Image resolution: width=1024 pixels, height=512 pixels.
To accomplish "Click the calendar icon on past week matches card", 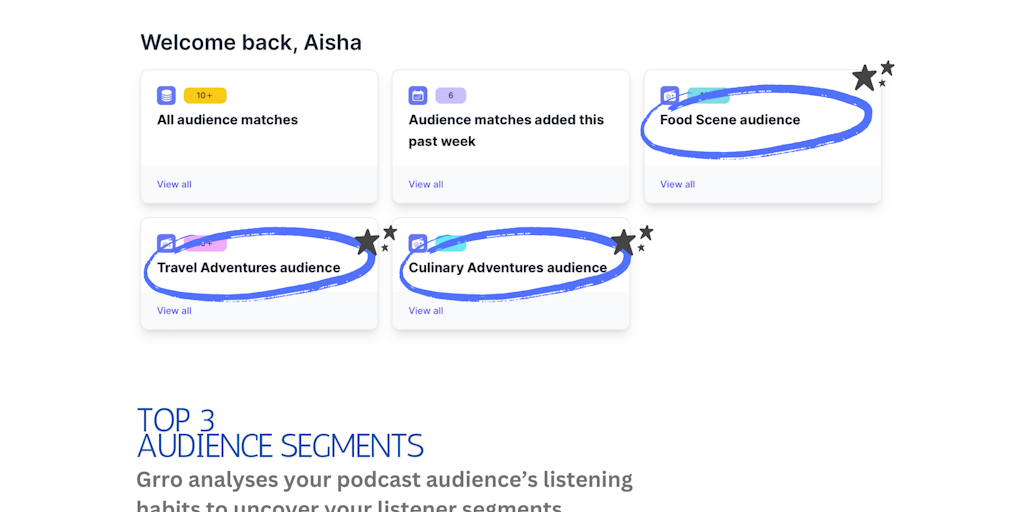I will [418, 95].
